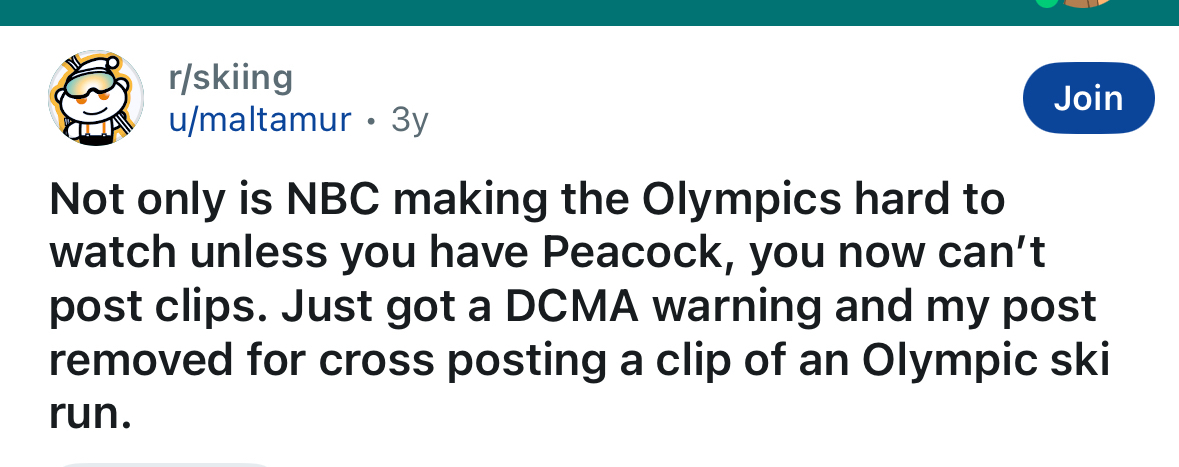This screenshot has height=467, width=1179.
Task: Click the post flair pill below the title
Action: coord(160,464)
